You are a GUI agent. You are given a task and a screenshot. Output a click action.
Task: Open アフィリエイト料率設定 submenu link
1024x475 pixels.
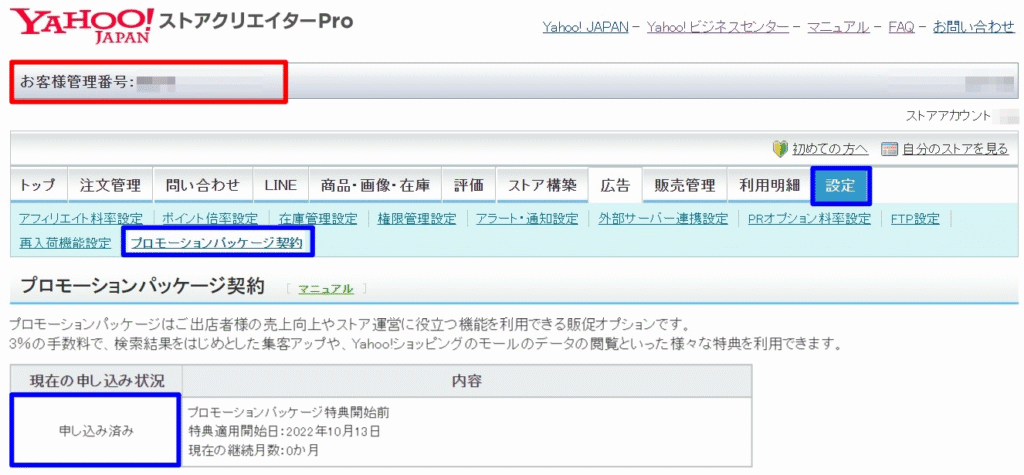pos(81,219)
